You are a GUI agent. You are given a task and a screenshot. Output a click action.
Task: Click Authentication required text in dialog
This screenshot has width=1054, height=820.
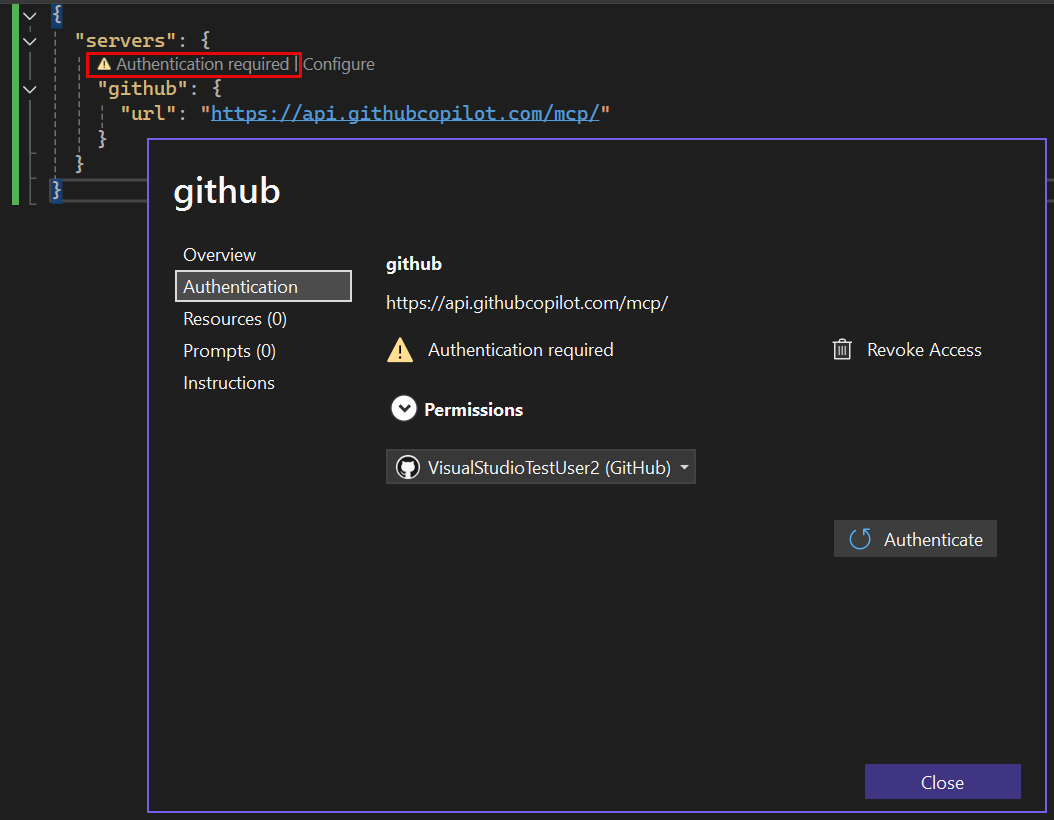(520, 350)
